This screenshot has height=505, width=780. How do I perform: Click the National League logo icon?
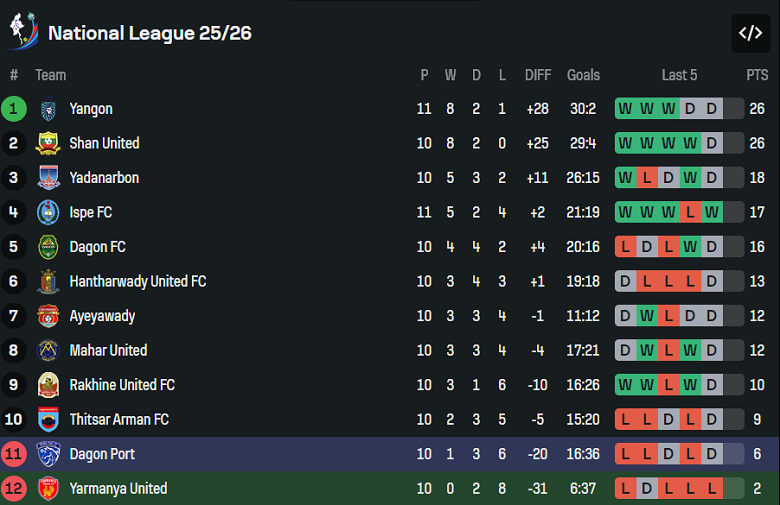click(x=22, y=31)
